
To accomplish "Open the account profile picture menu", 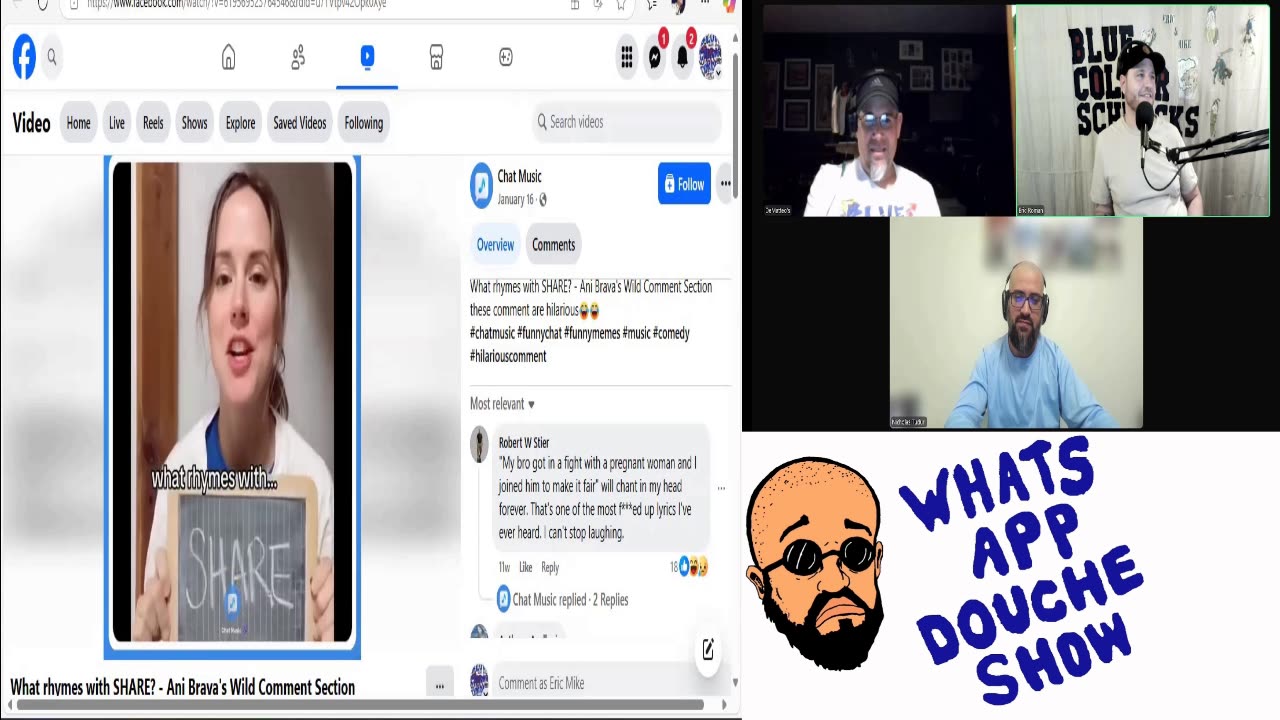I will tap(711, 57).
